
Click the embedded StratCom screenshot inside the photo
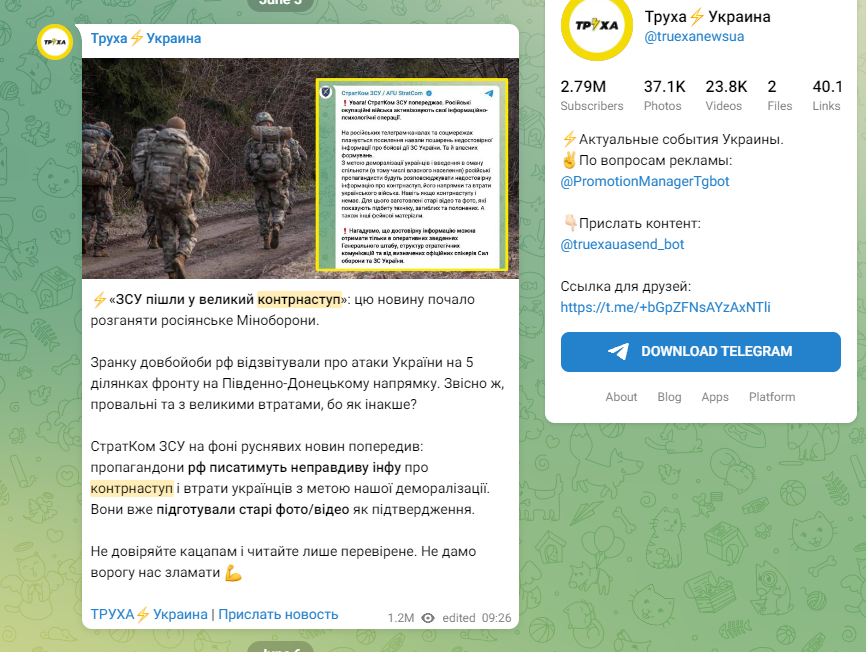pos(412,174)
